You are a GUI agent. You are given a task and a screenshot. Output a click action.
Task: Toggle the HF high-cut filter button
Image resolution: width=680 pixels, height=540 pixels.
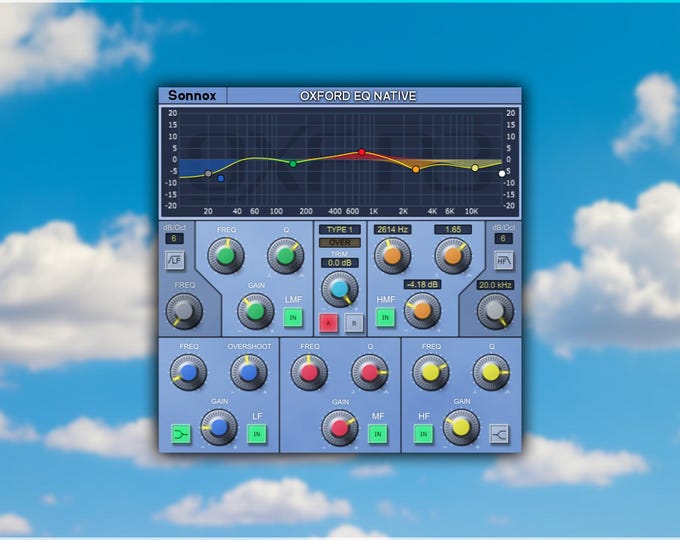tap(503, 260)
